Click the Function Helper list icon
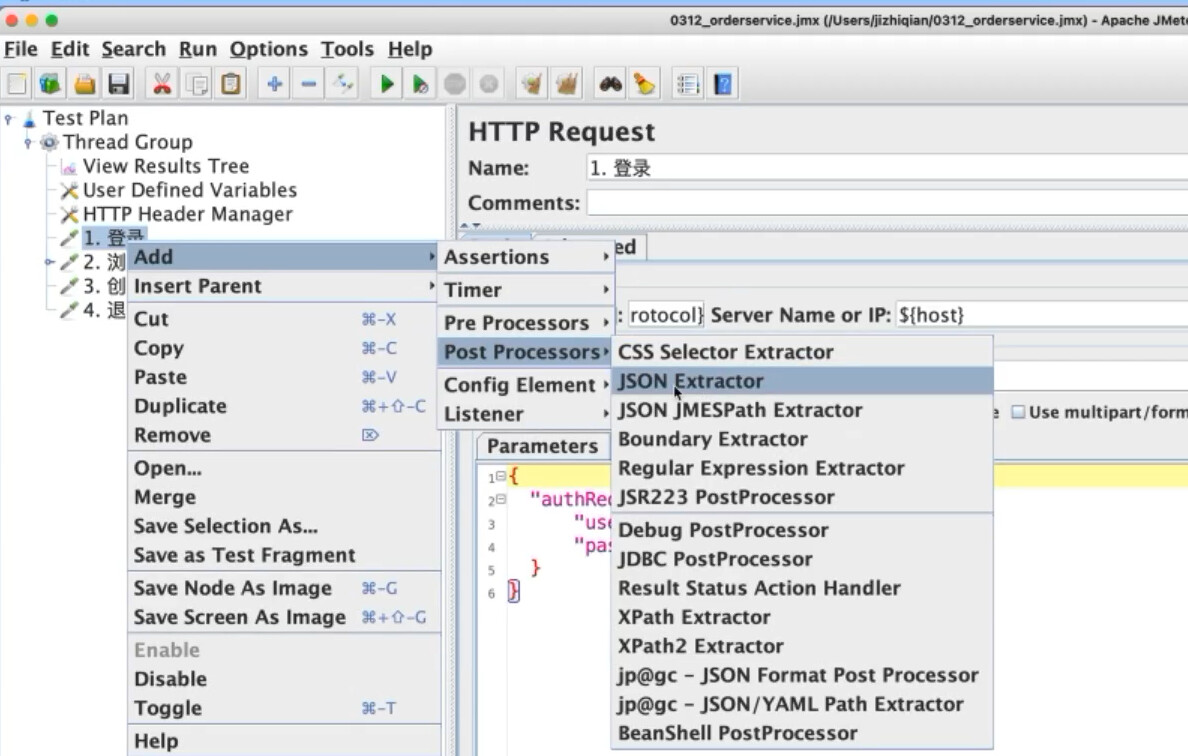Image resolution: width=1188 pixels, height=756 pixels. (688, 83)
